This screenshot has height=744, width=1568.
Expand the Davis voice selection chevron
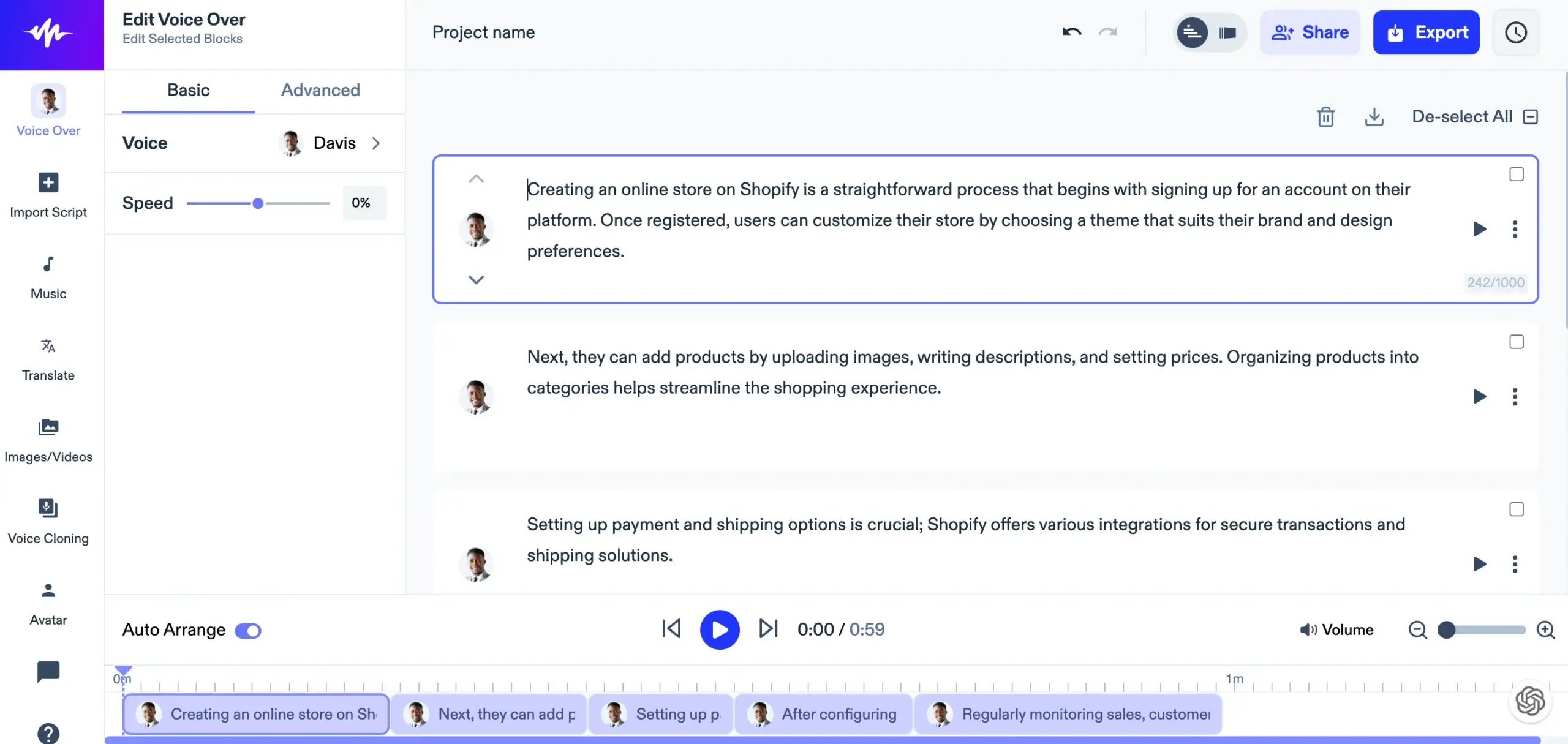pos(376,143)
